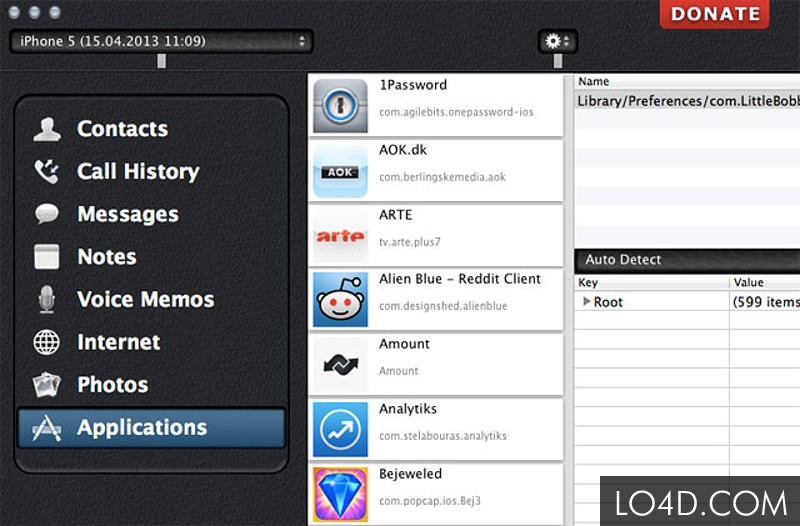Switch to Call History section
The image size is (800, 526).
[x=138, y=171]
